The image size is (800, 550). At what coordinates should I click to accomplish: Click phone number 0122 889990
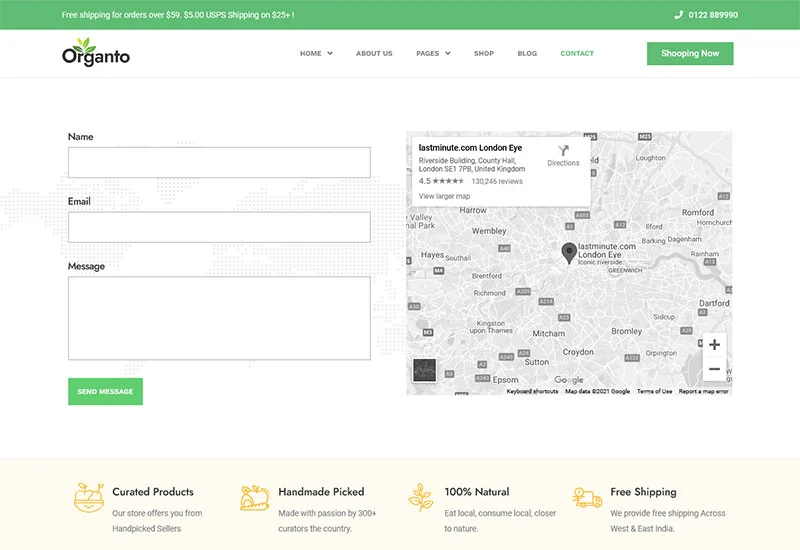[713, 15]
